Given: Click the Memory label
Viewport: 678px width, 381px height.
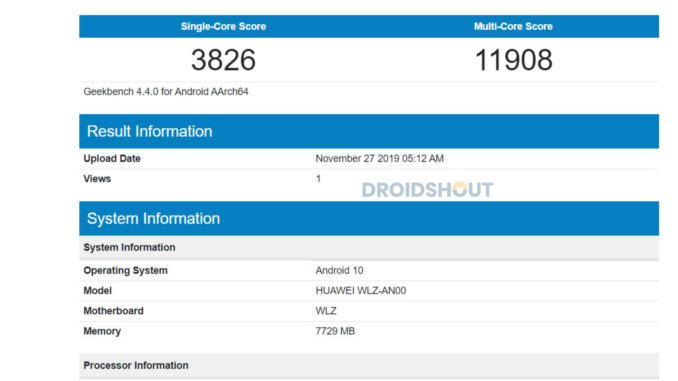Looking at the screenshot, I should point(102,331).
